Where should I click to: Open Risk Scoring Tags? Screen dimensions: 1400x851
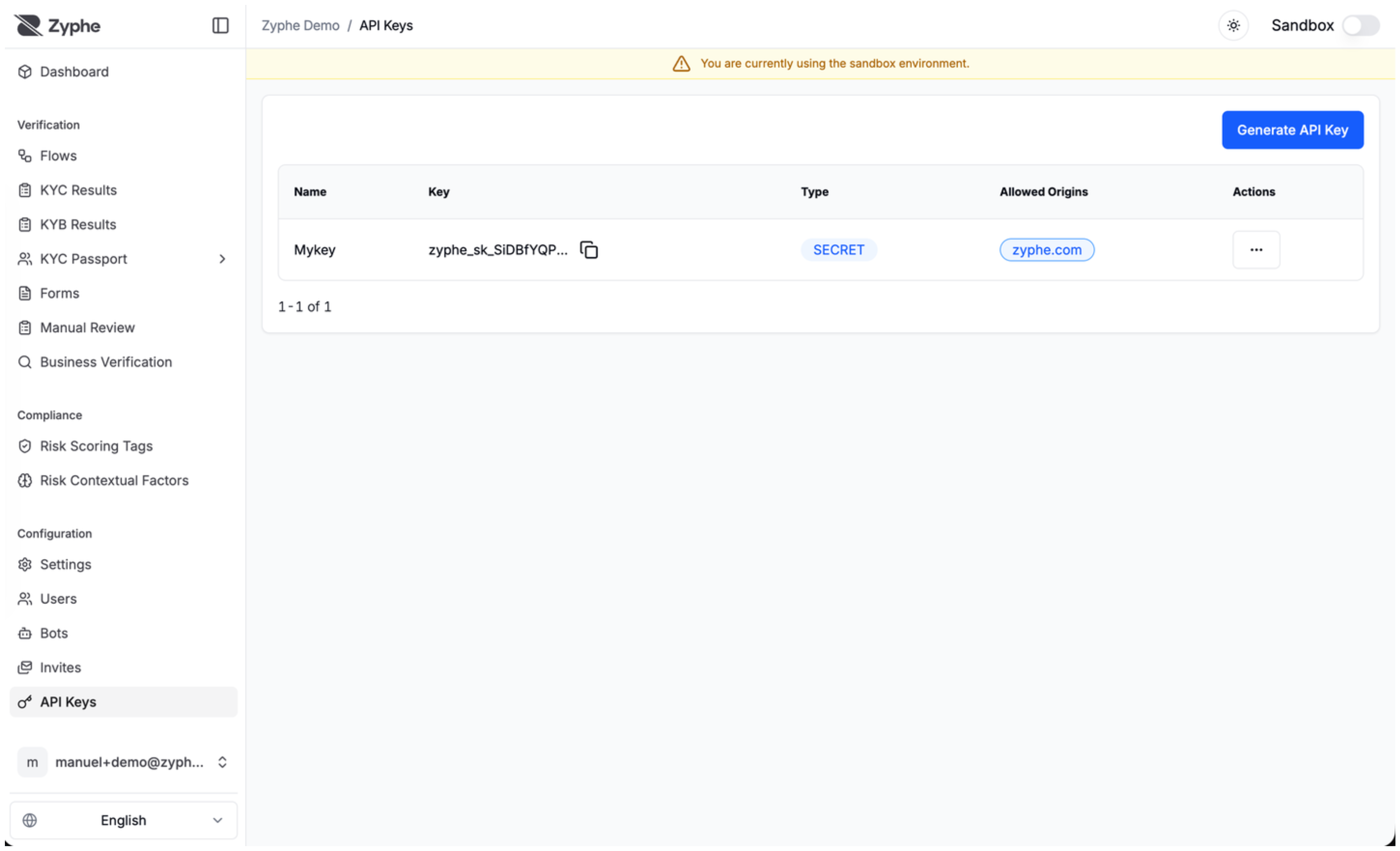pyautogui.click(x=124, y=446)
